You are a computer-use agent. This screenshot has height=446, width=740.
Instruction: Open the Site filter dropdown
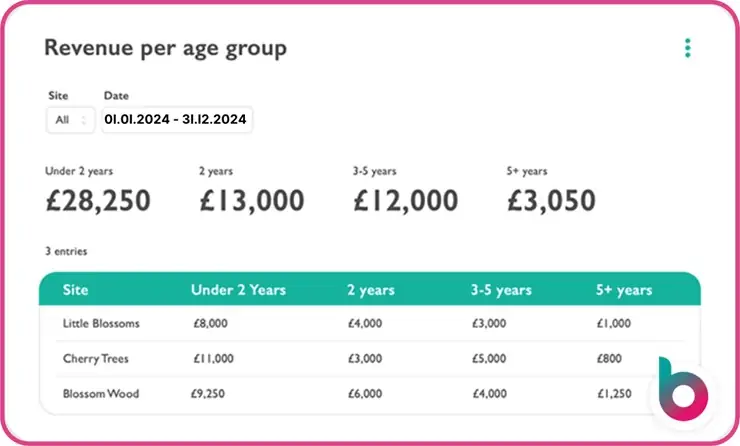click(70, 119)
